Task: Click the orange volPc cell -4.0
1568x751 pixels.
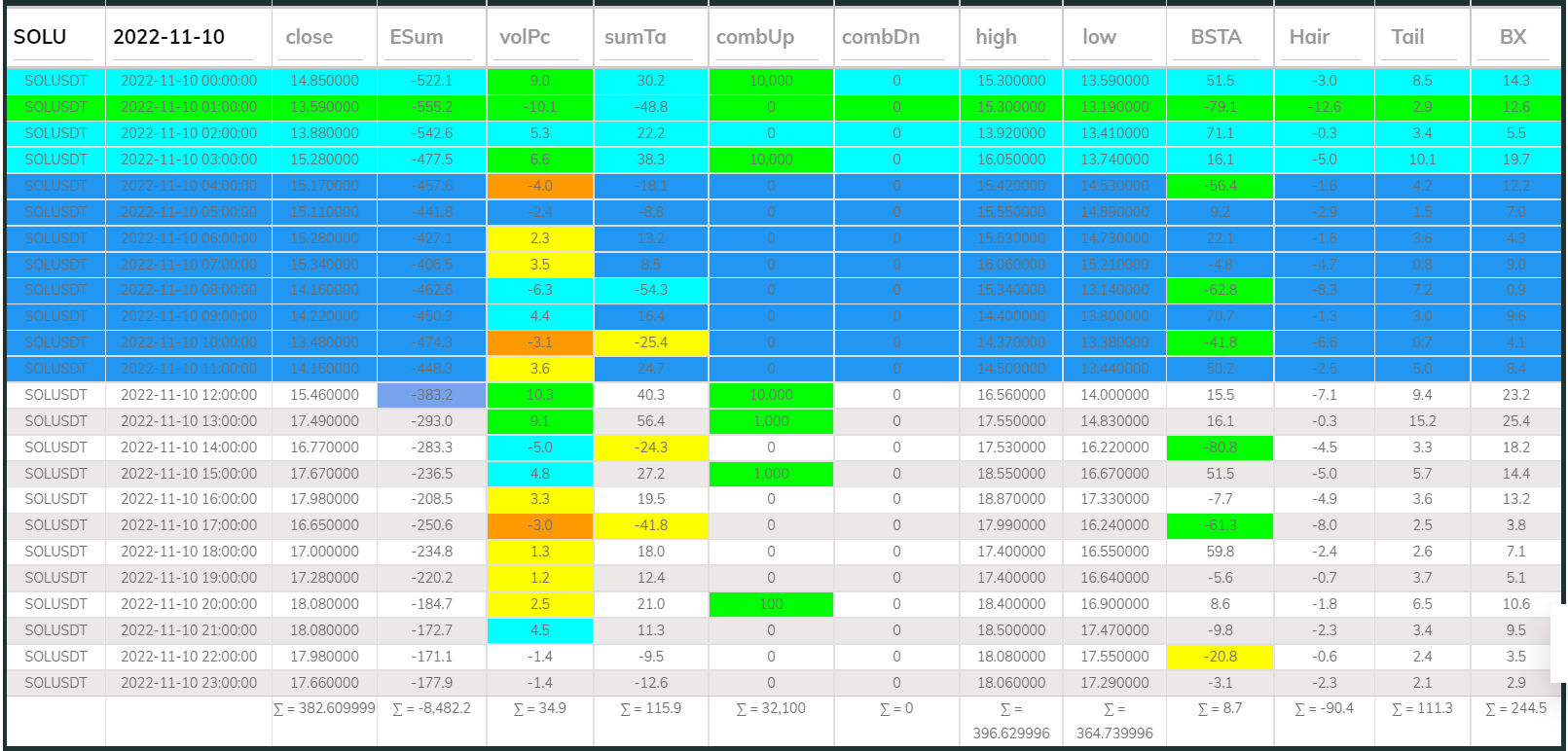Action: [x=540, y=186]
